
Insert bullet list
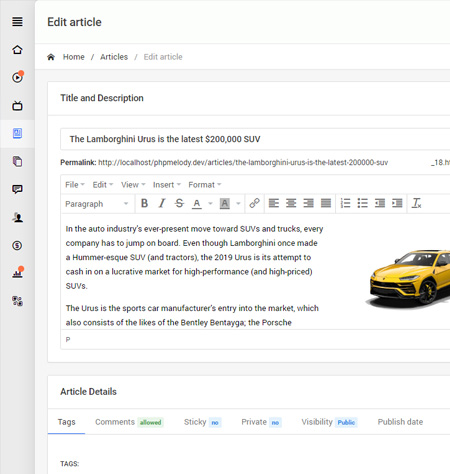362,203
